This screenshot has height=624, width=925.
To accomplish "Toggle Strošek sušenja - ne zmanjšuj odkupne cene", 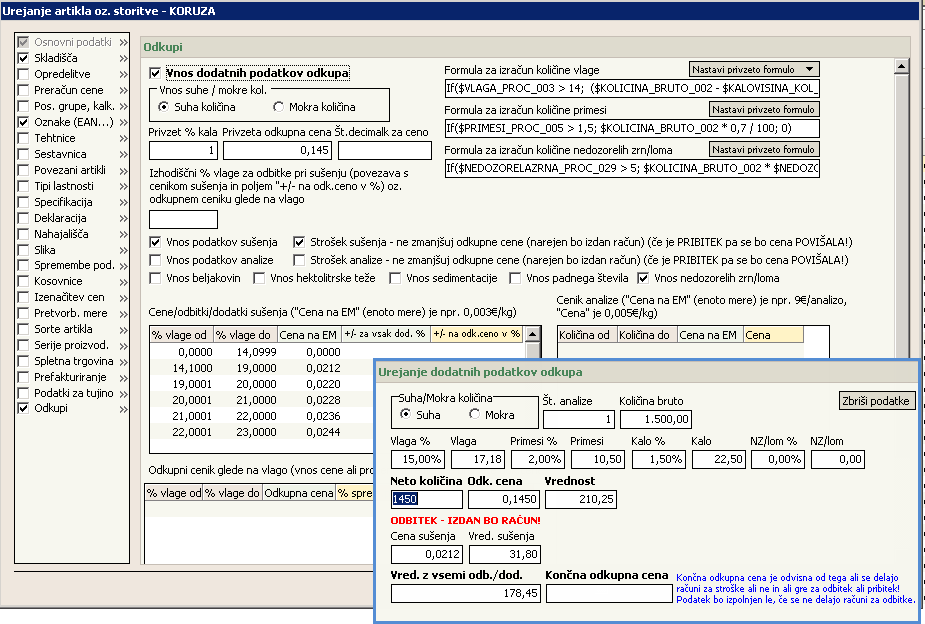I will pyautogui.click(x=299, y=242).
